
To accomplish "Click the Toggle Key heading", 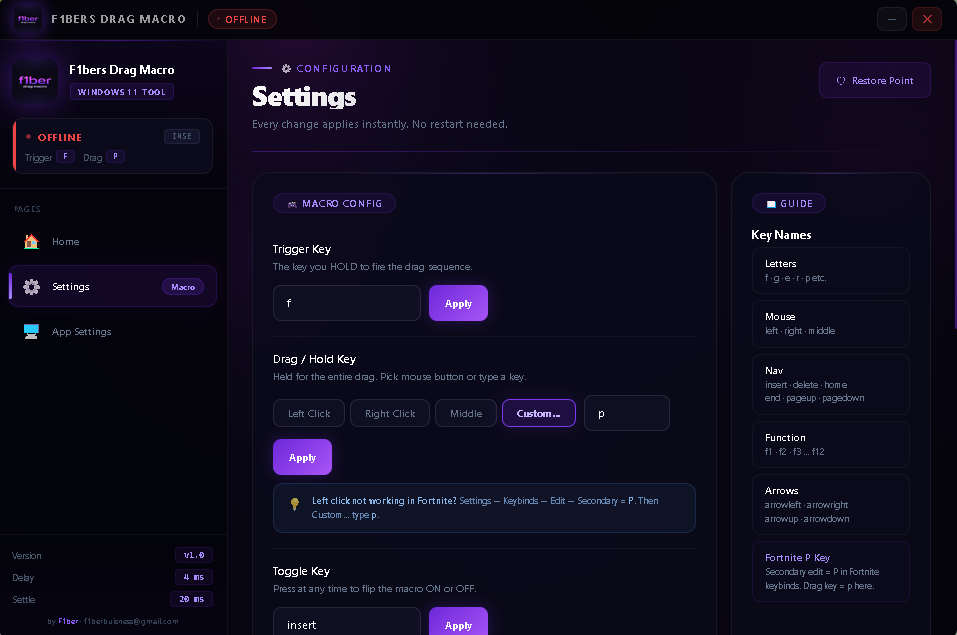I will (301, 571).
